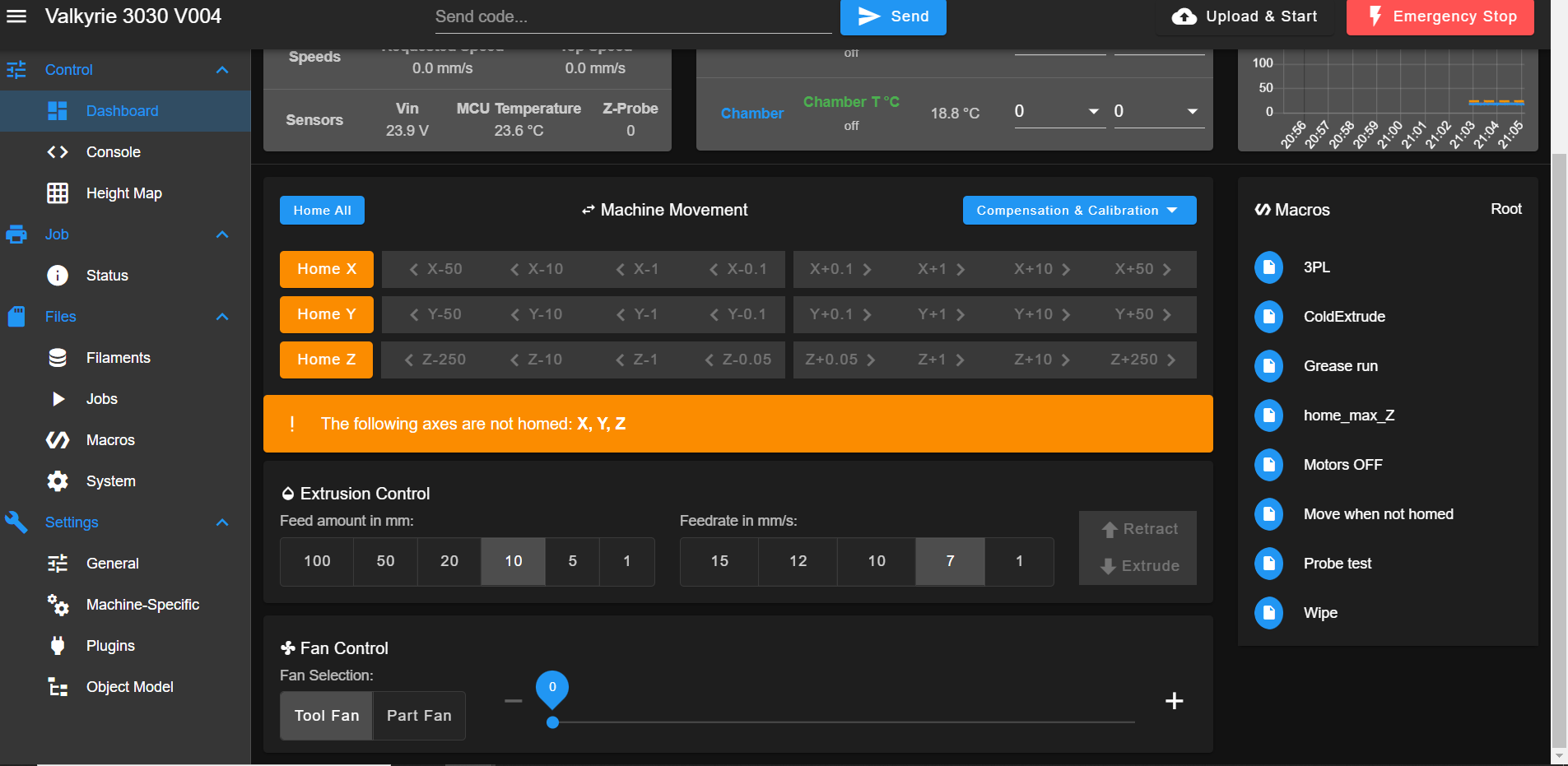Collapse the Job section chevron
Image resolution: width=1568 pixels, height=766 pixels.
click(222, 234)
